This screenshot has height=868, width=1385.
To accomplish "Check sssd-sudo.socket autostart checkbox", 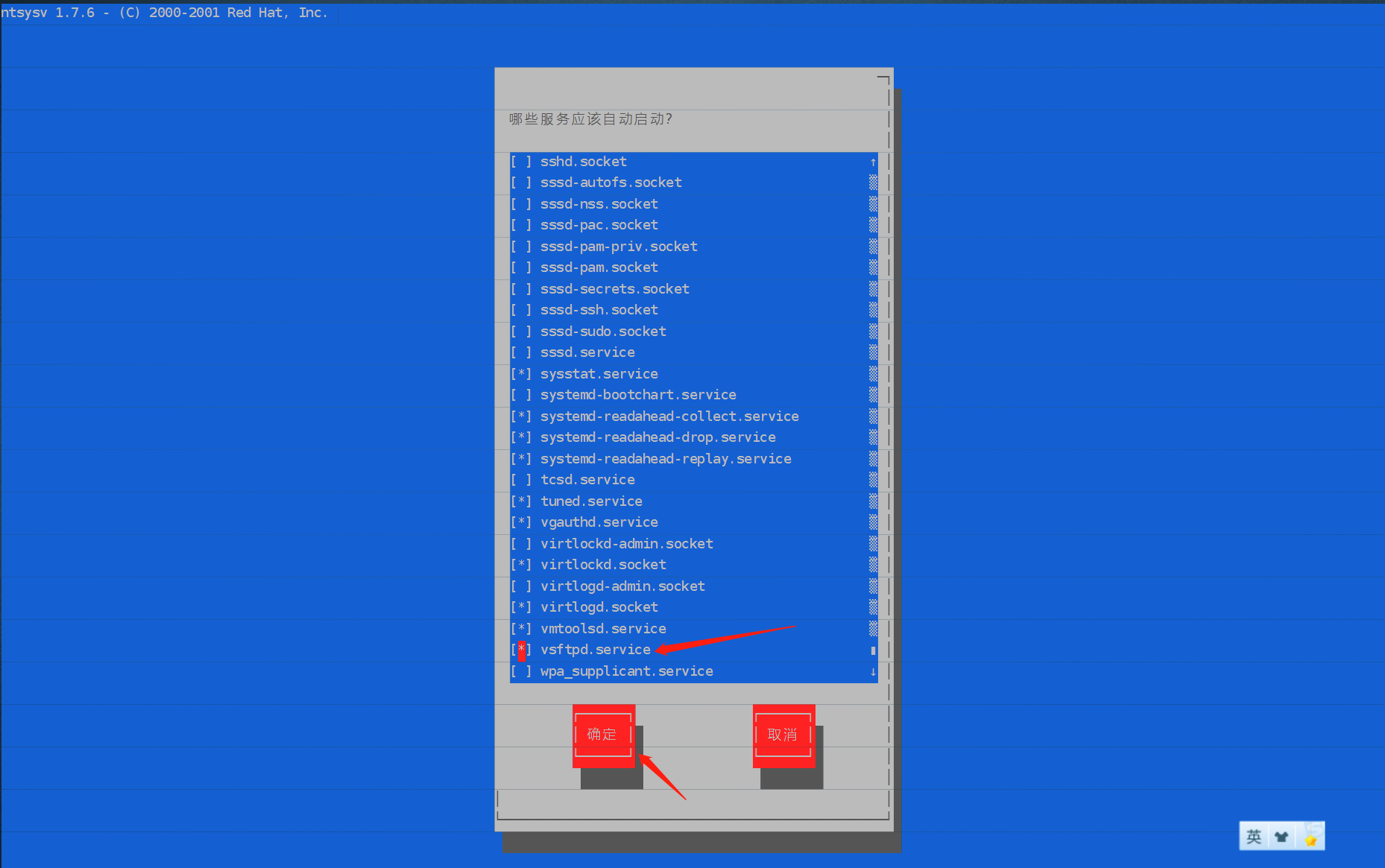I will click(521, 331).
